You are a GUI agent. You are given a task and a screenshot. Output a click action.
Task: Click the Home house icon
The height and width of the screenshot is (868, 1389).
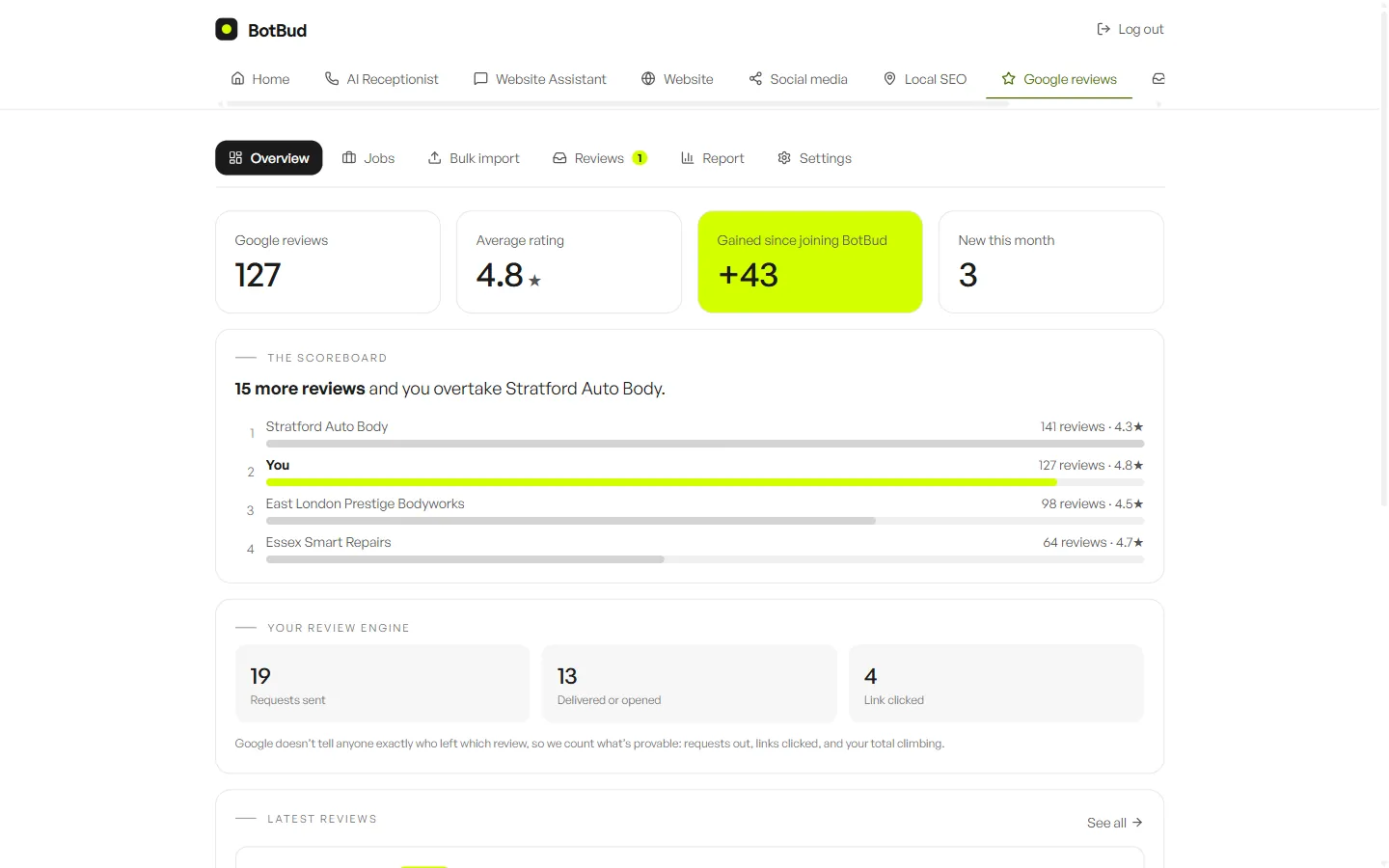click(x=237, y=78)
